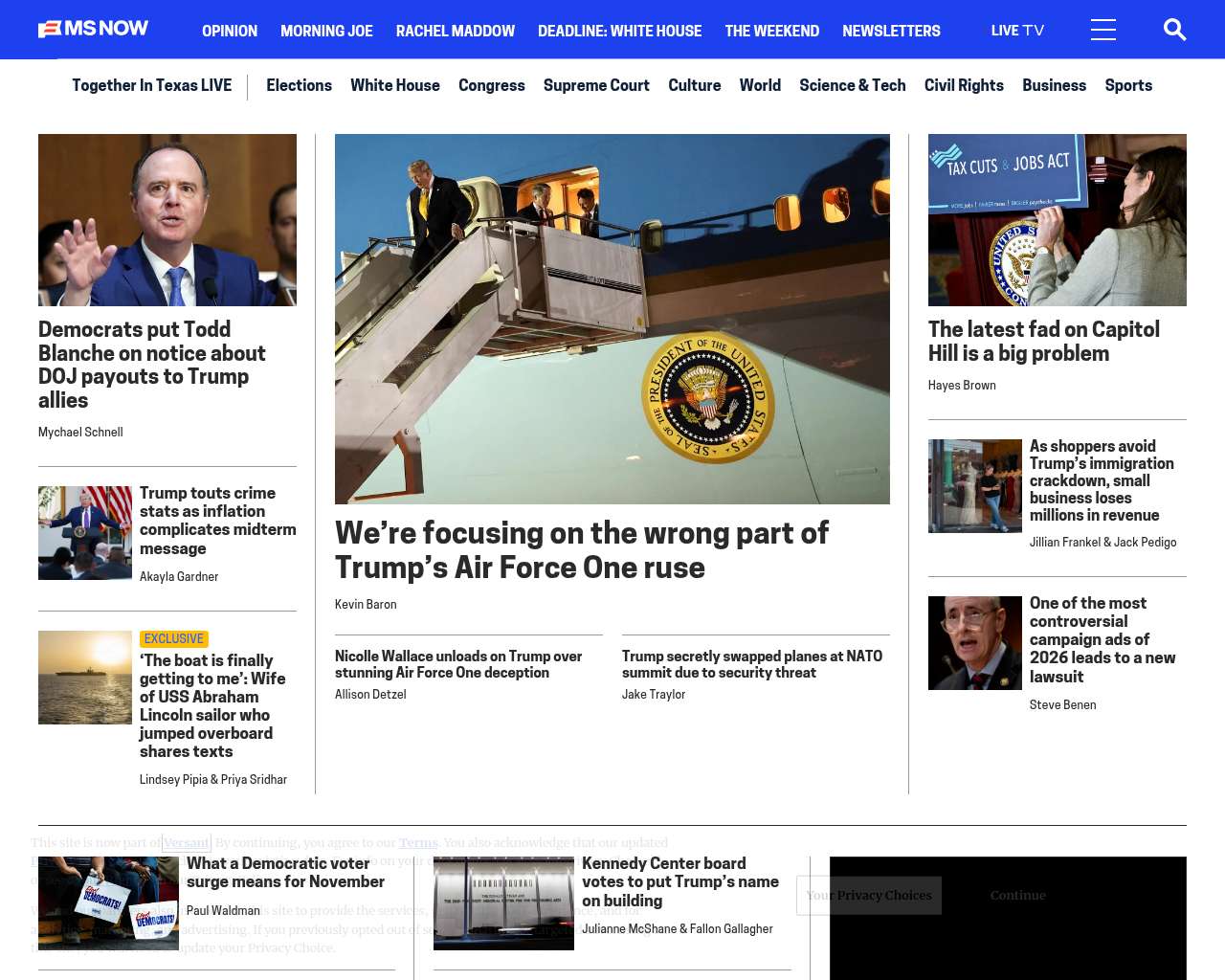Select the White House topic
This screenshot has height=980, width=1225.
click(x=395, y=85)
